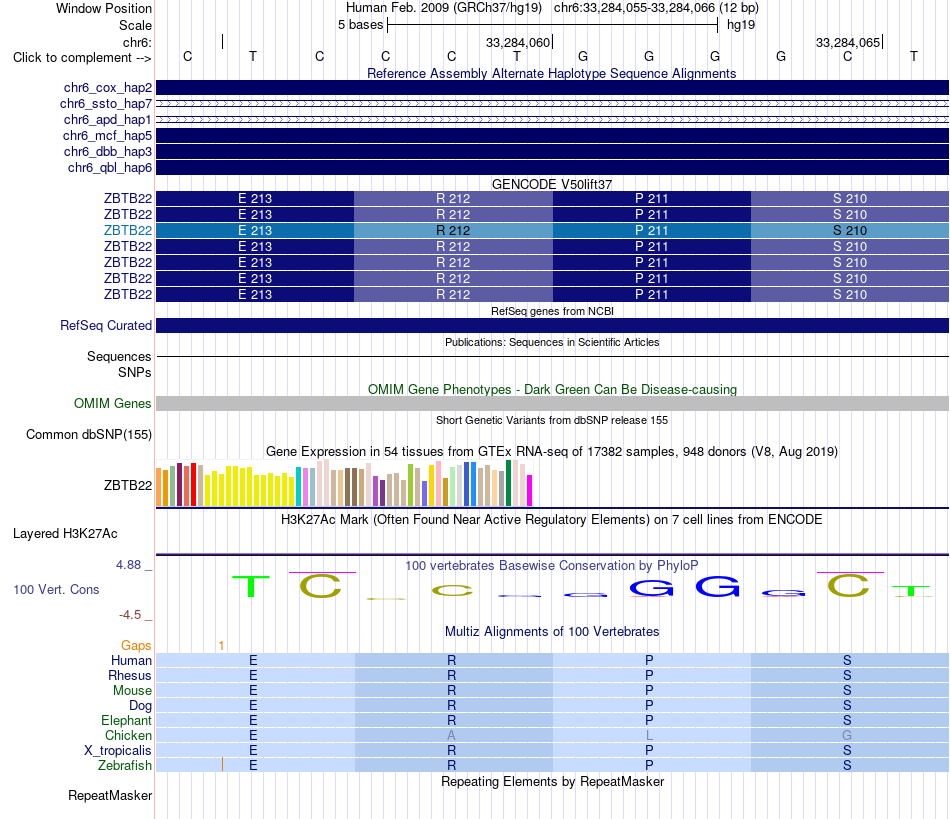This screenshot has width=950, height=819.
Task: Click 'Multiz Alignments of 100 Vertebrates' title
Action: [552, 631]
